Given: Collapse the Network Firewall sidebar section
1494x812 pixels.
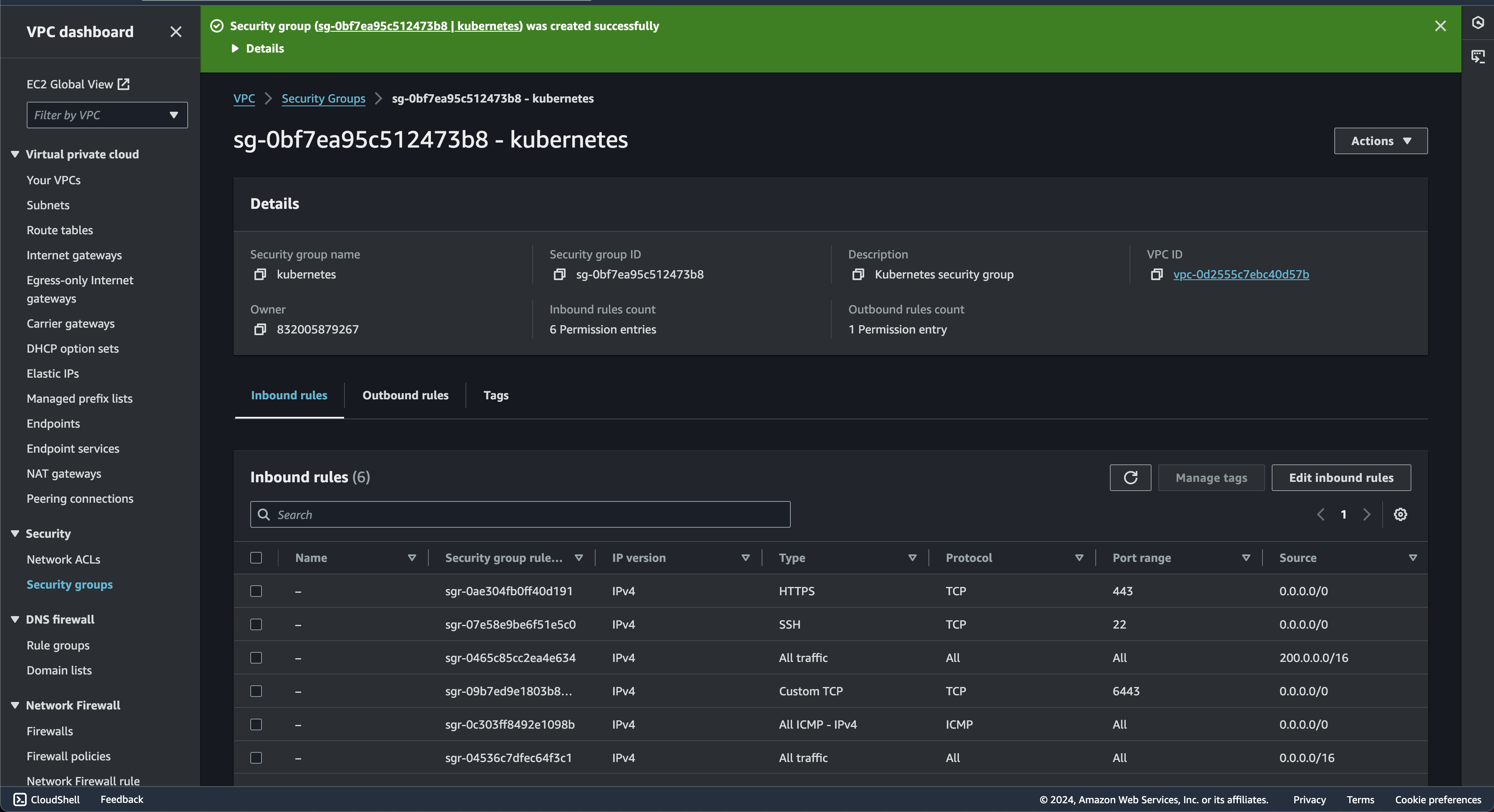Looking at the screenshot, I should (x=15, y=705).
